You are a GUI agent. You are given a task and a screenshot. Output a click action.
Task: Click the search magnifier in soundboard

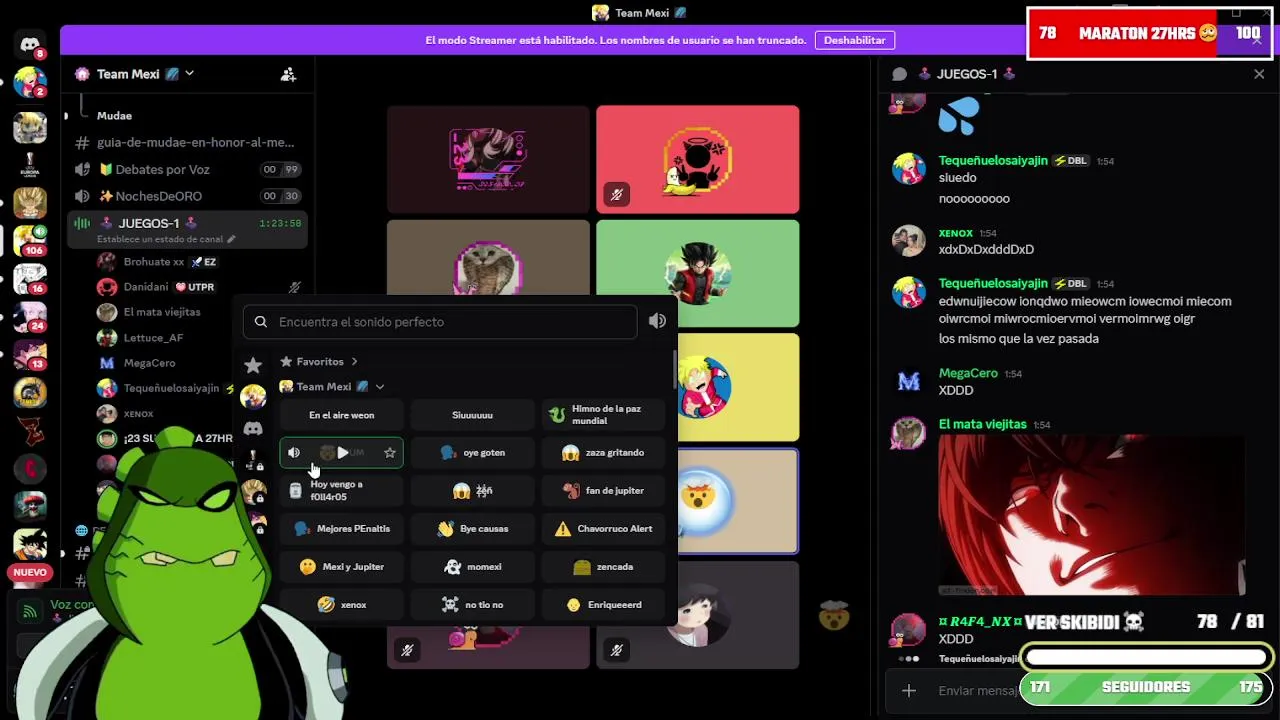[x=261, y=322]
